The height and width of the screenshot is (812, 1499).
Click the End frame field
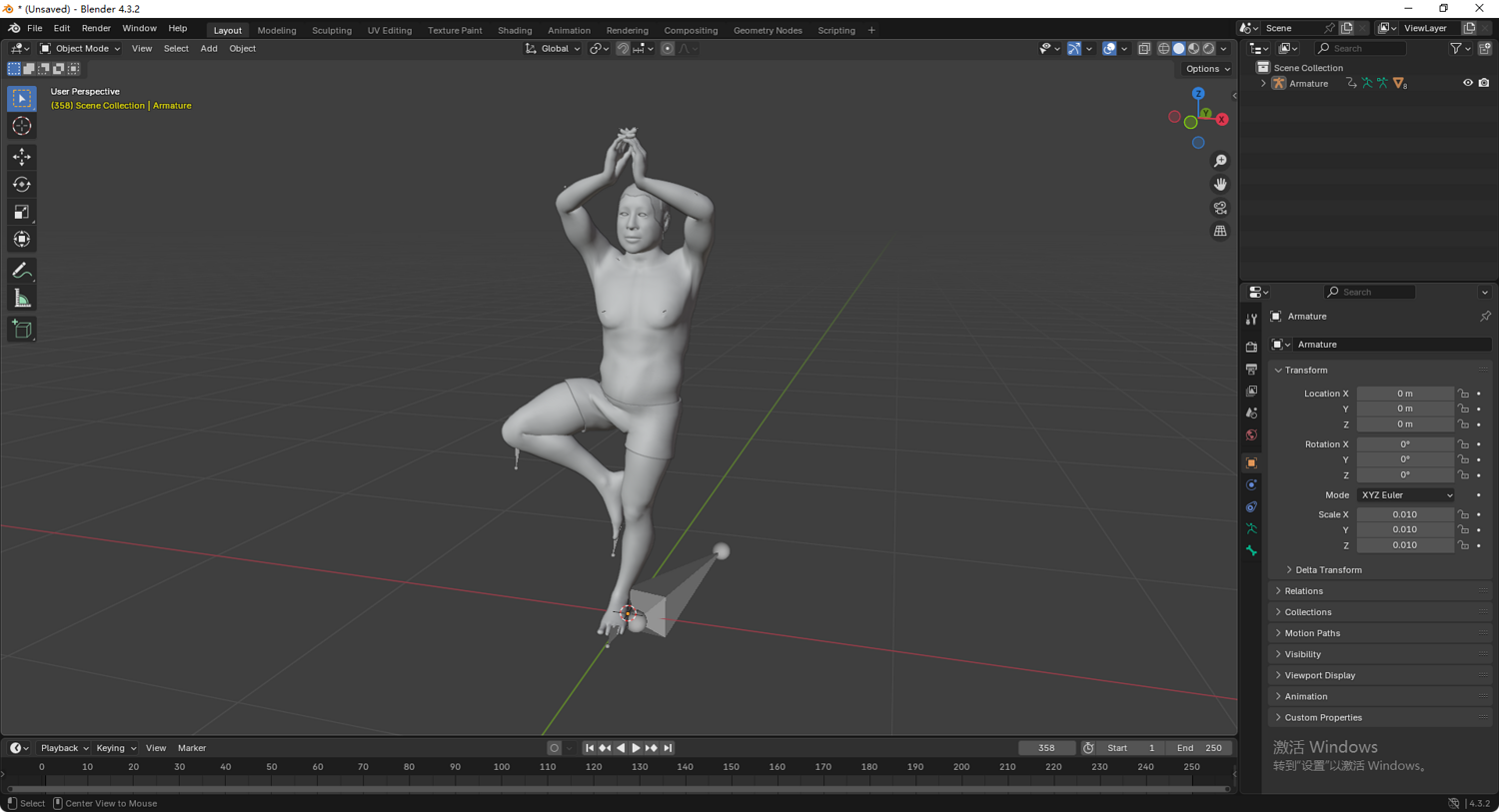click(1199, 748)
